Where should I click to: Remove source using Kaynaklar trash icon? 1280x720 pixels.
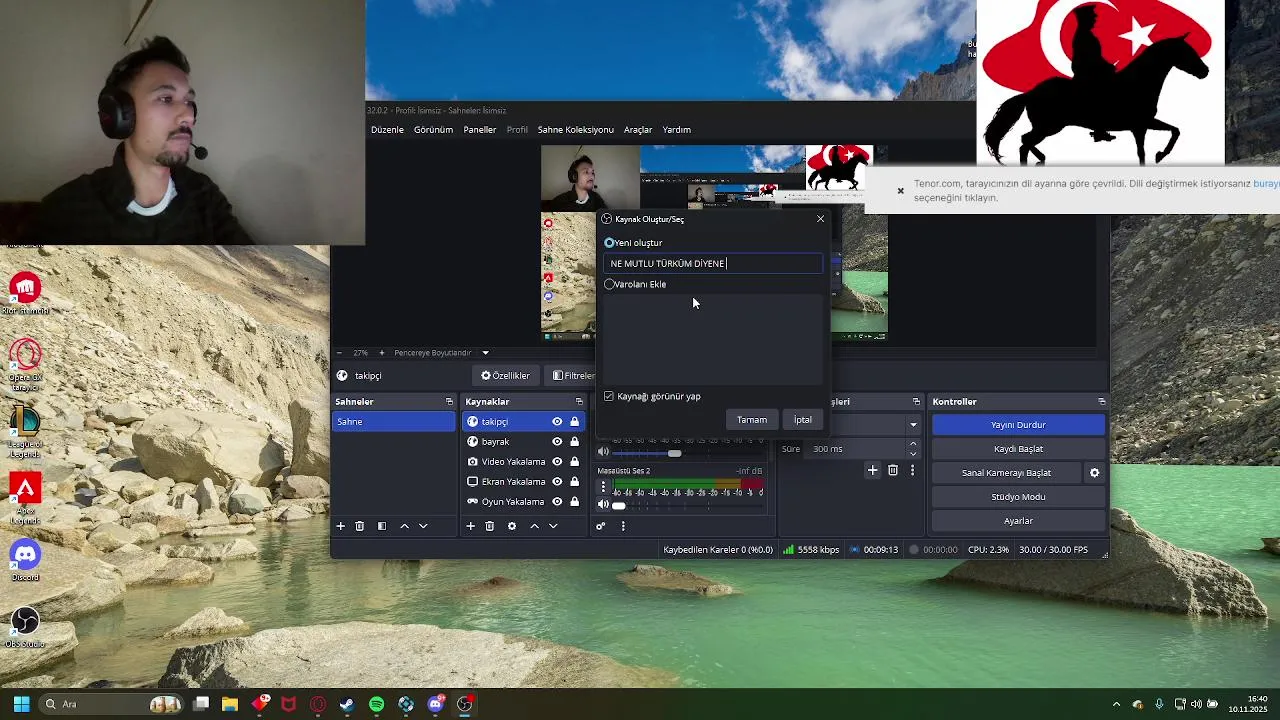tap(490, 526)
